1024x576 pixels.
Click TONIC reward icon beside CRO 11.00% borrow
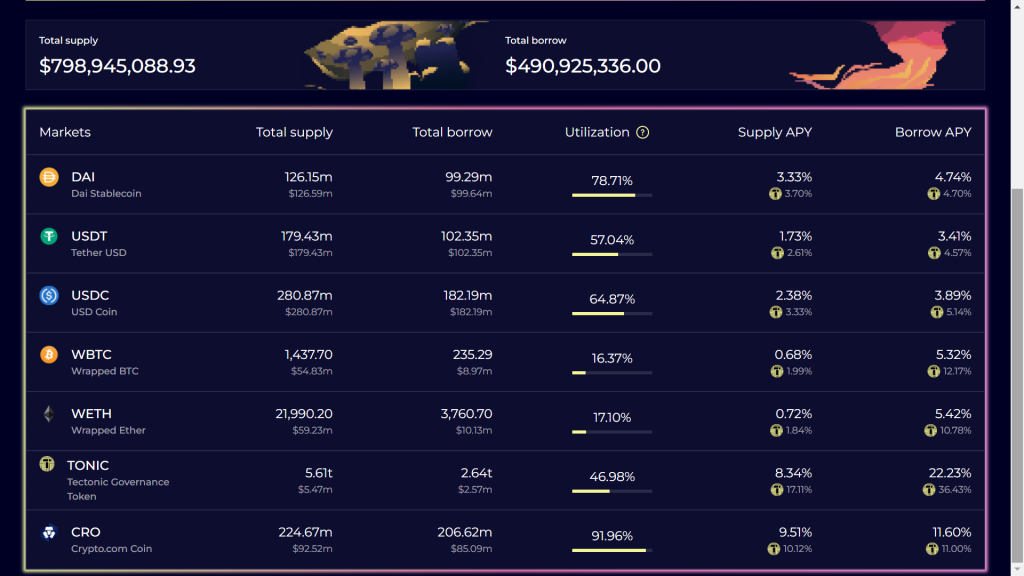933,549
